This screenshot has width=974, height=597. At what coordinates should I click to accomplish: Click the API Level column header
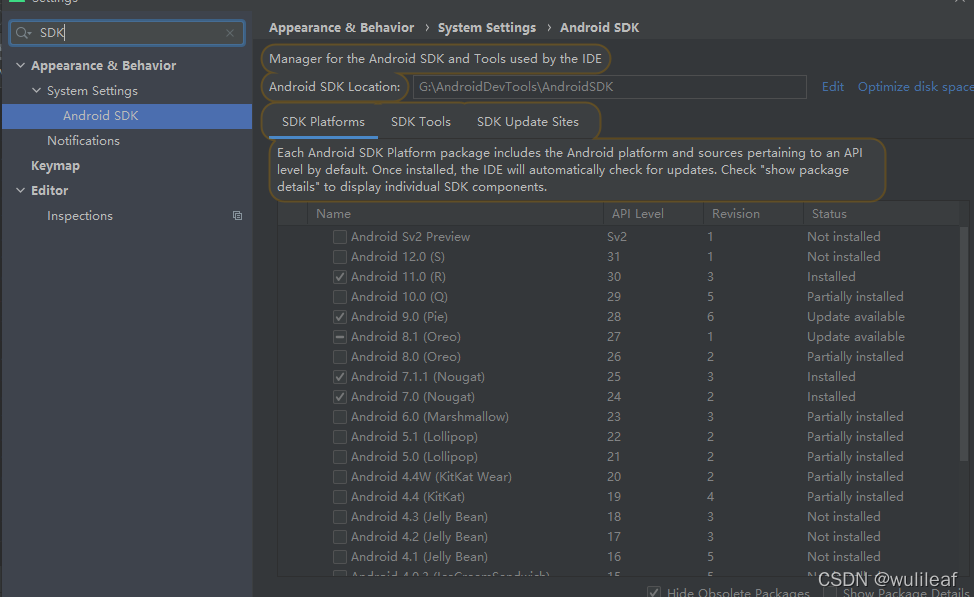[x=636, y=214]
